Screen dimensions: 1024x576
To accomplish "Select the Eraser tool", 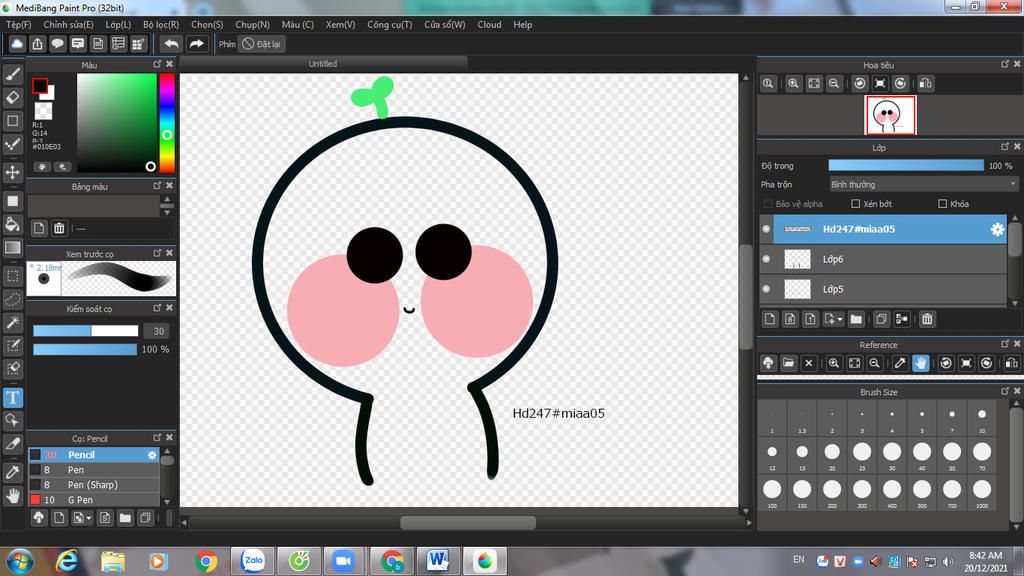I will [x=13, y=97].
